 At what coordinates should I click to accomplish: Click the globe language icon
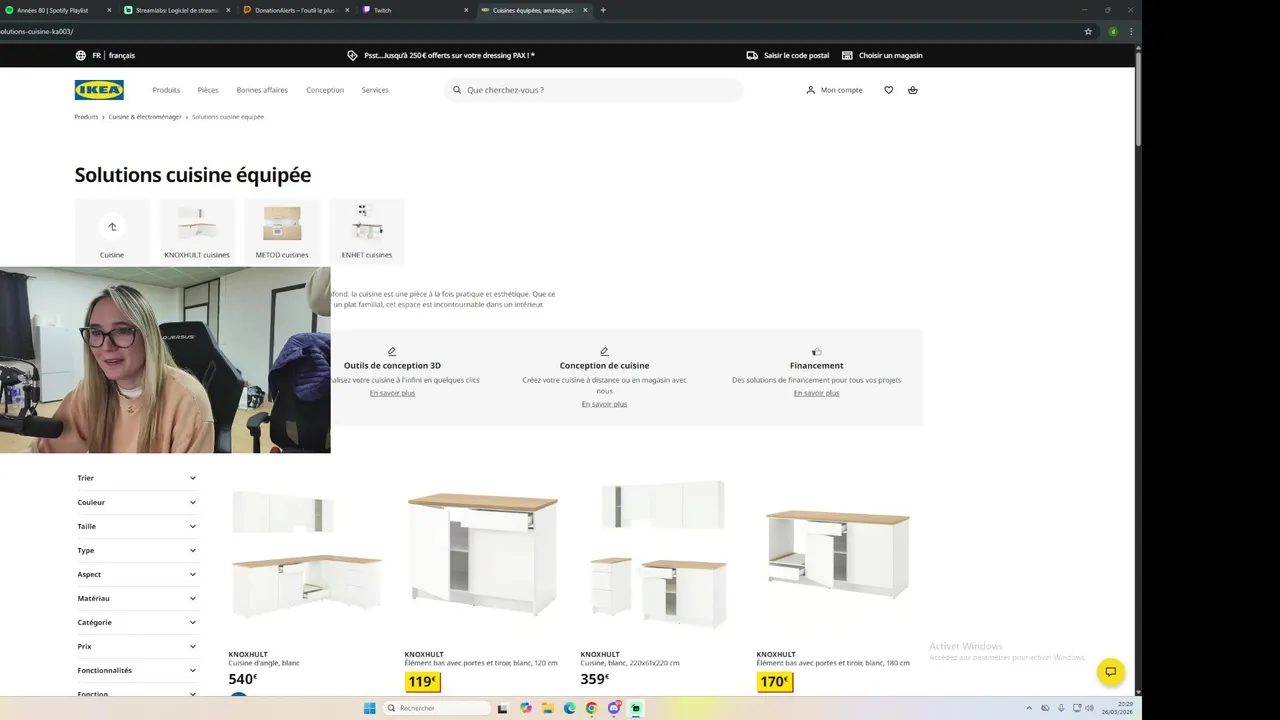(81, 56)
